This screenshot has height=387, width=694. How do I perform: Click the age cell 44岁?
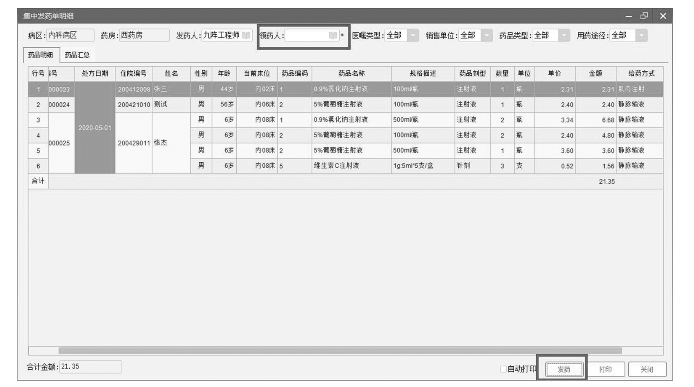(x=224, y=89)
